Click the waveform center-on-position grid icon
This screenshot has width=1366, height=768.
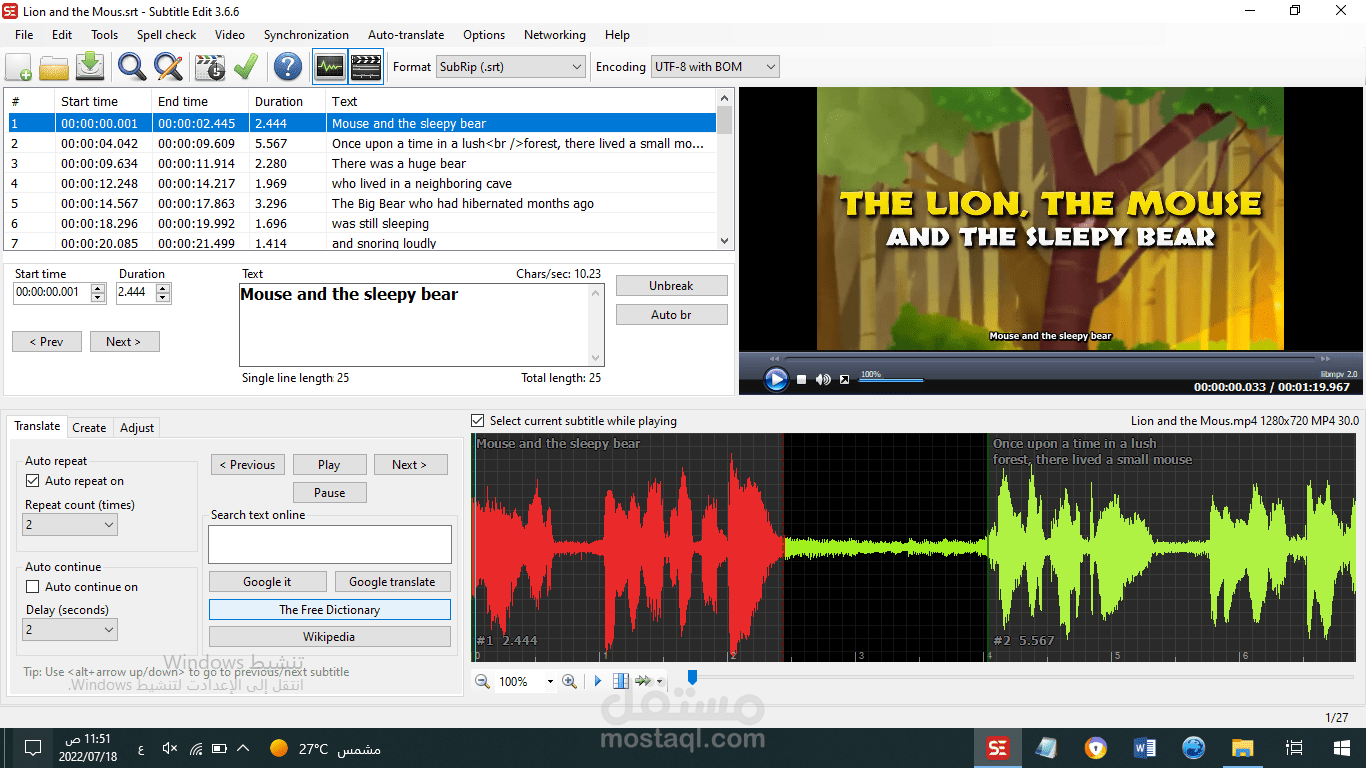point(621,681)
